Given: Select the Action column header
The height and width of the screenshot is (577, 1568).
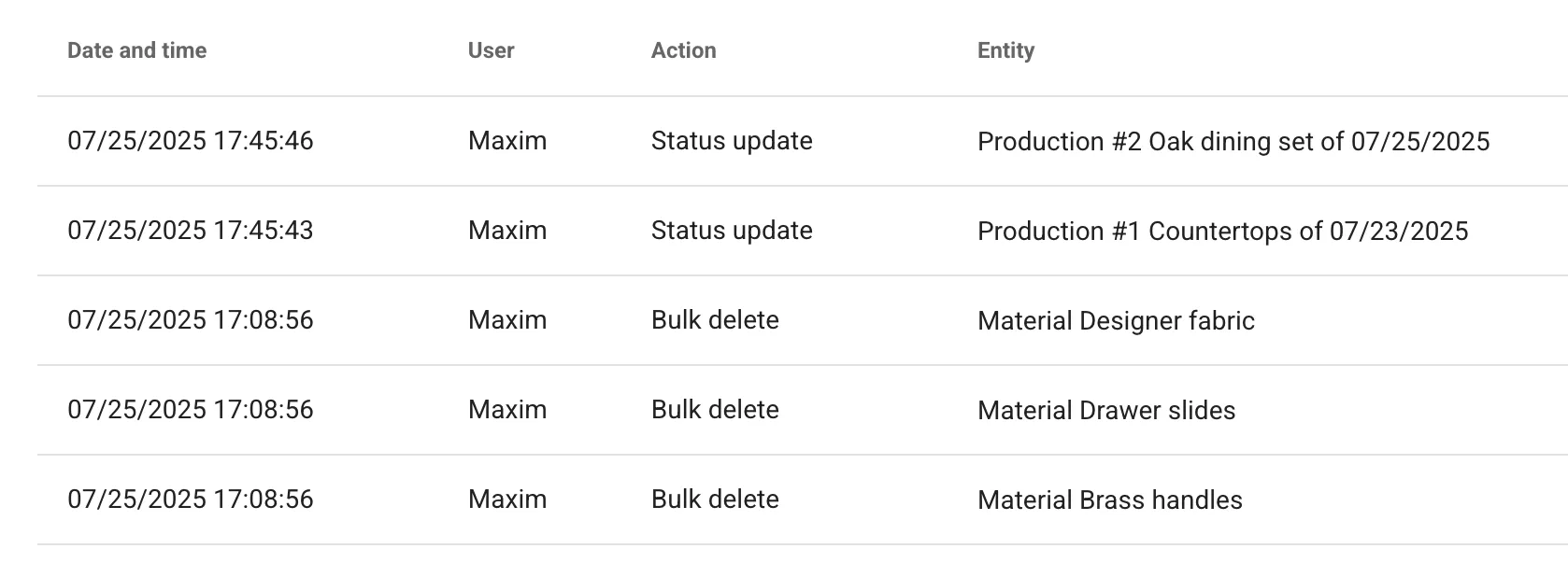Looking at the screenshot, I should tap(684, 50).
